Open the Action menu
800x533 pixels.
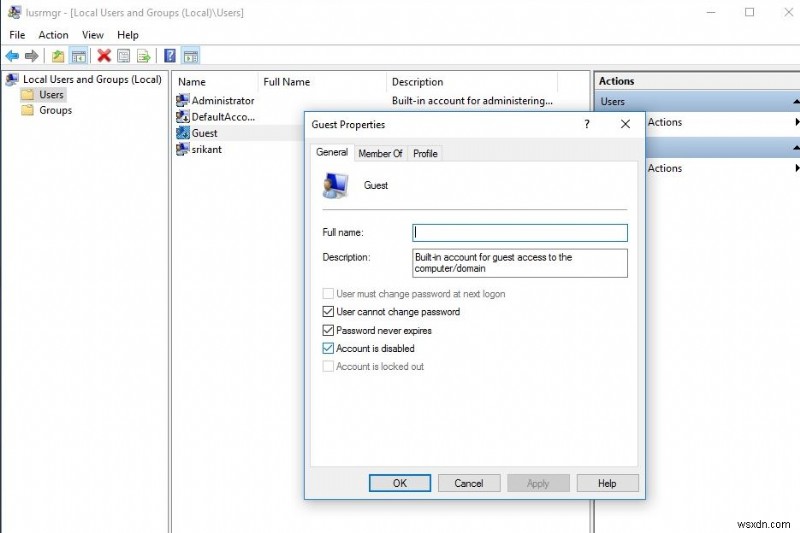(53, 35)
